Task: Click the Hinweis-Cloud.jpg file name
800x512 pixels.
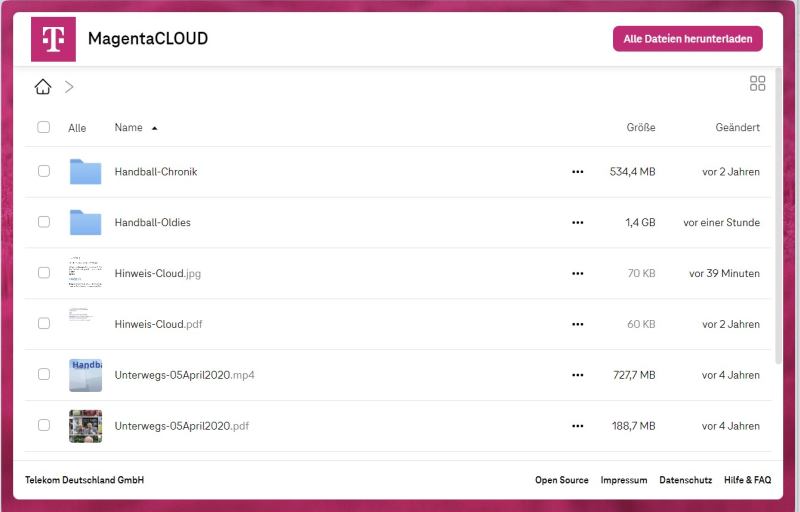Action: pyautogui.click(x=158, y=273)
